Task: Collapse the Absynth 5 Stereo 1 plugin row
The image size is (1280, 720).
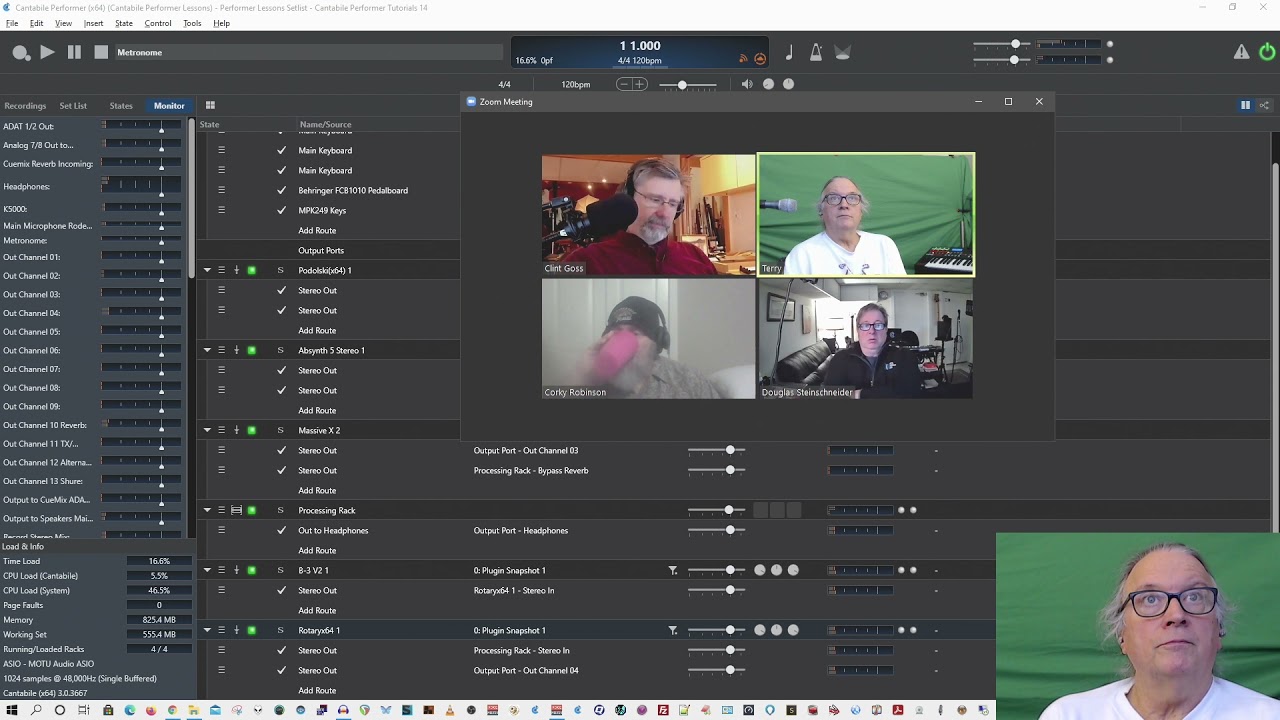Action: (x=207, y=350)
